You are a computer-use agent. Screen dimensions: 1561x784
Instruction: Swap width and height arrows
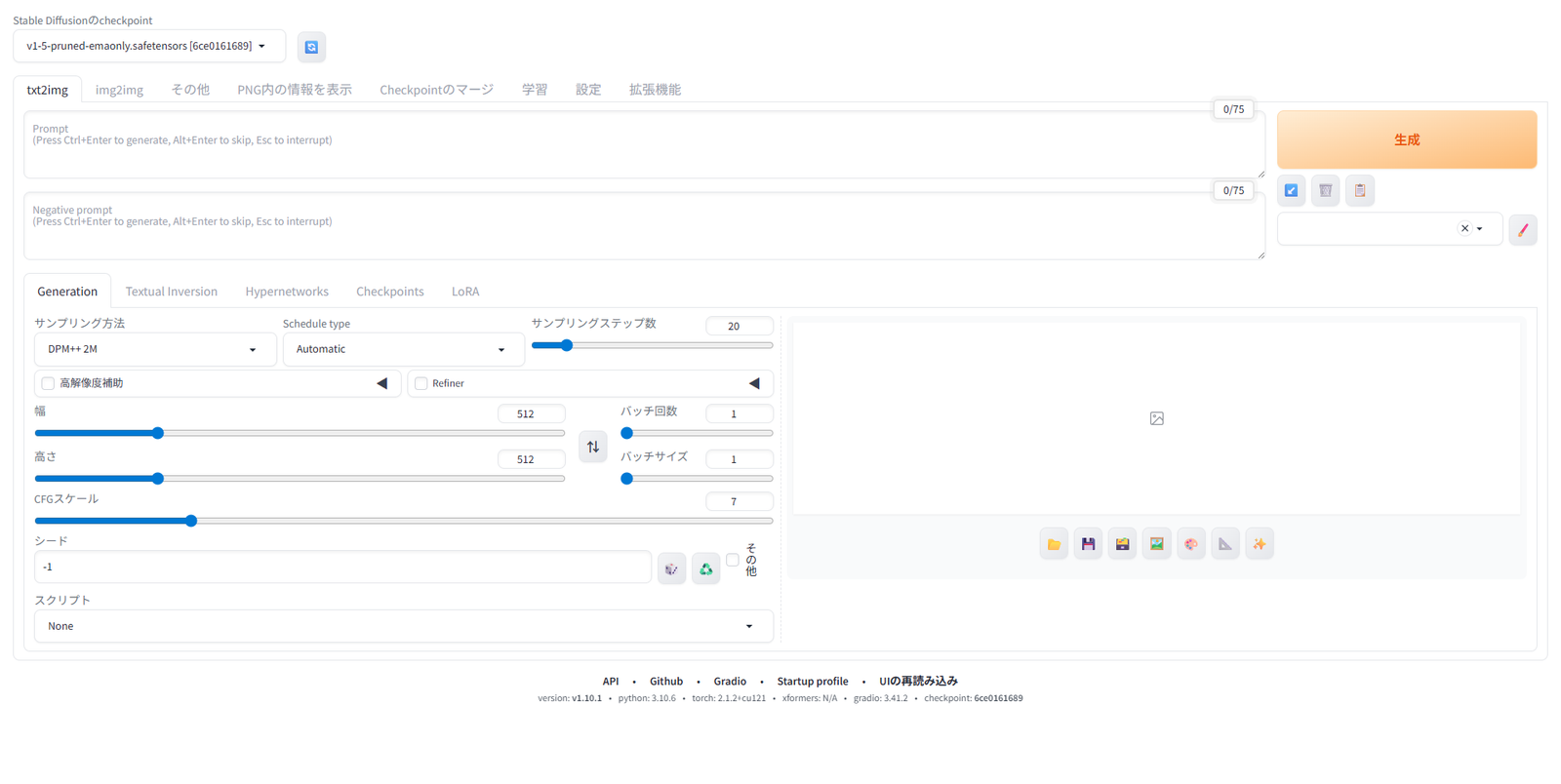[593, 447]
